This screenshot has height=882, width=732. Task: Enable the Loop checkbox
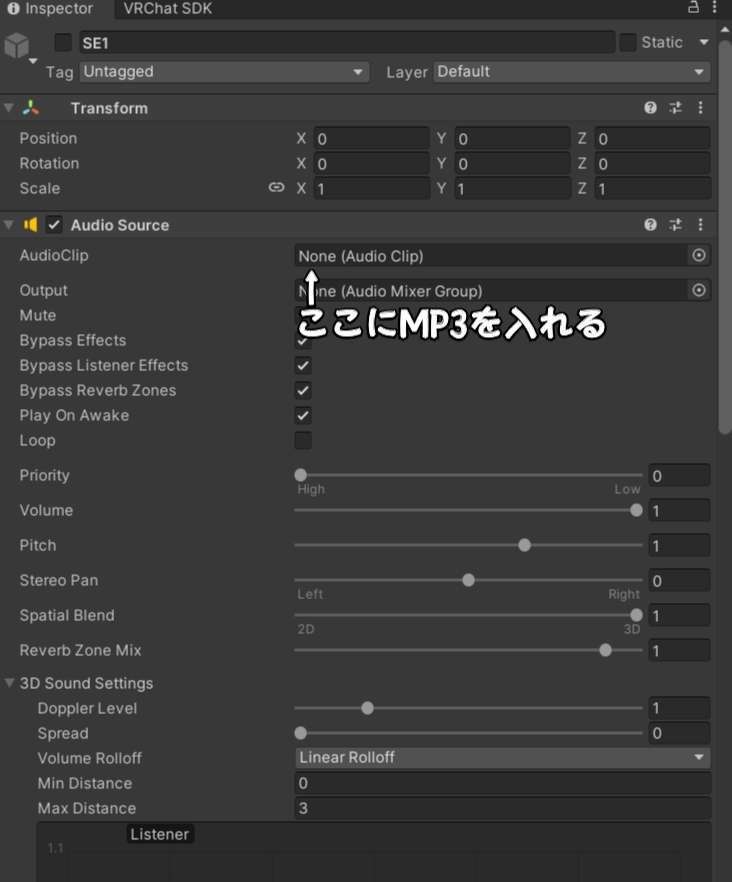point(303,440)
